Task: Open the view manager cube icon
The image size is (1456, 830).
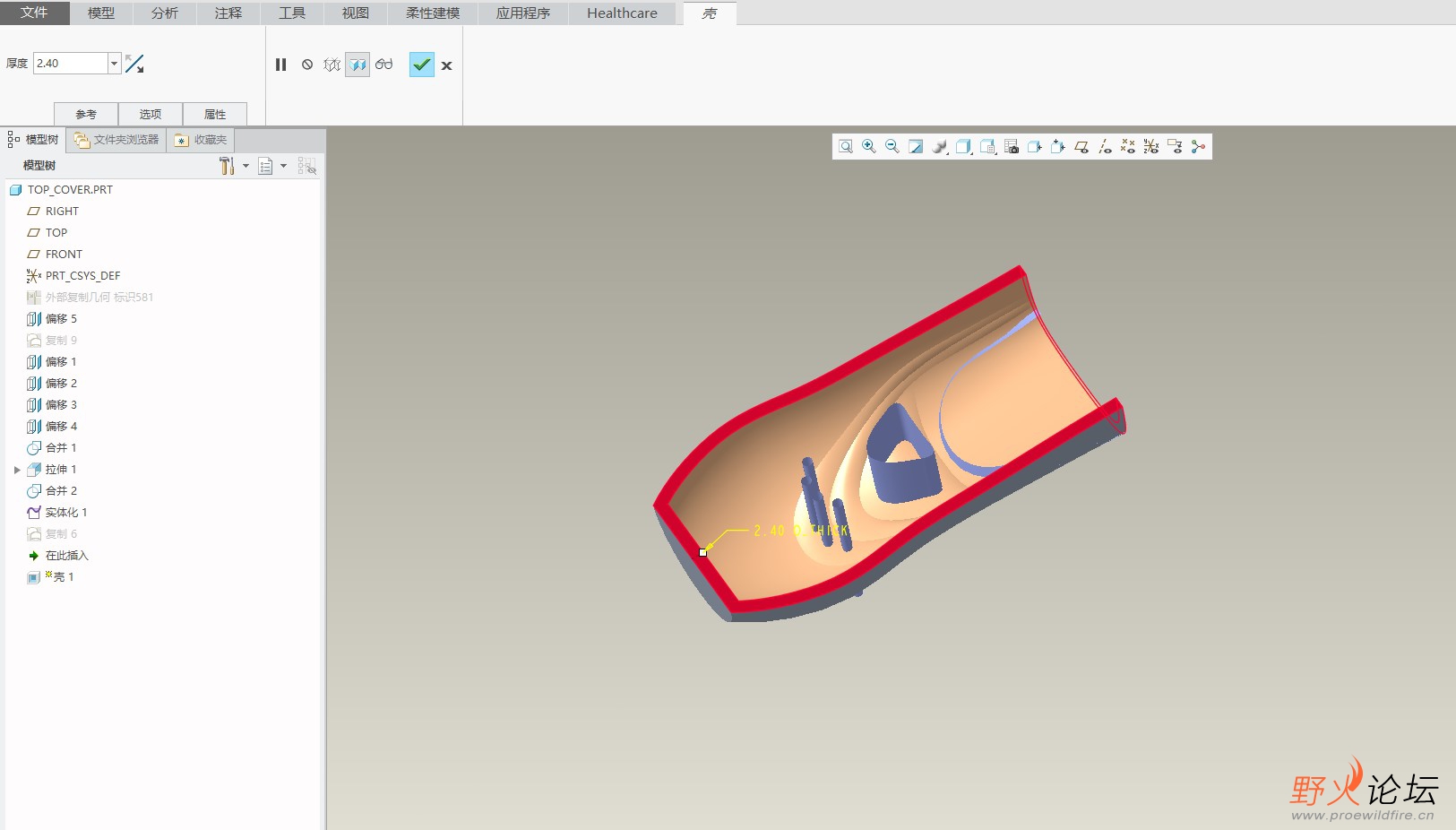Action: click(987, 147)
